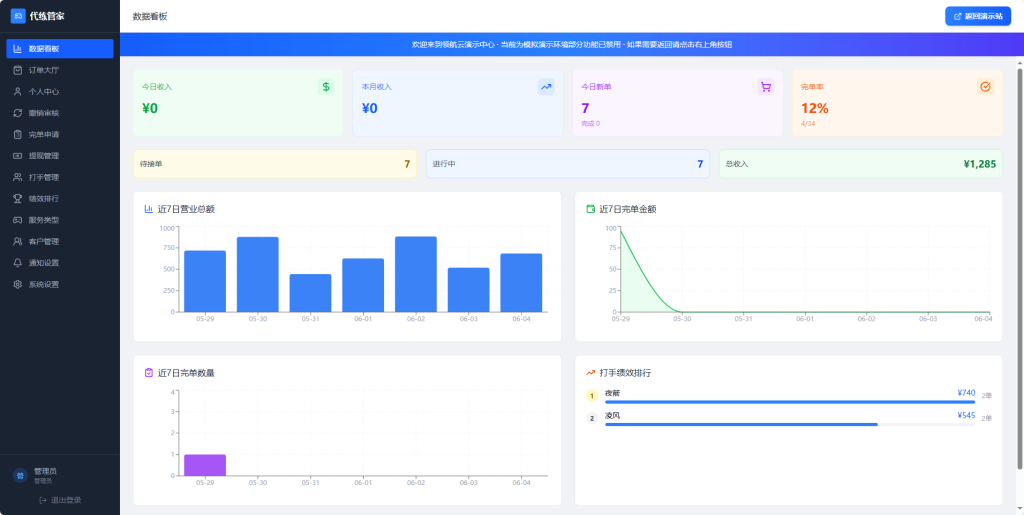The height and width of the screenshot is (515, 1024).
Task: Click the 完单率 checkmark circle icon
Action: point(985,86)
